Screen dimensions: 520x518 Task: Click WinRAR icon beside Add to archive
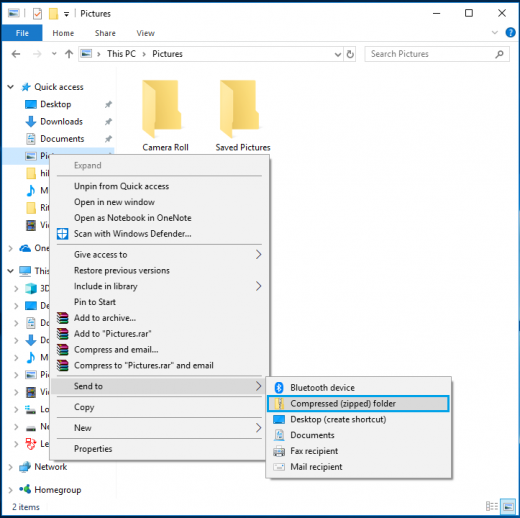[63, 318]
